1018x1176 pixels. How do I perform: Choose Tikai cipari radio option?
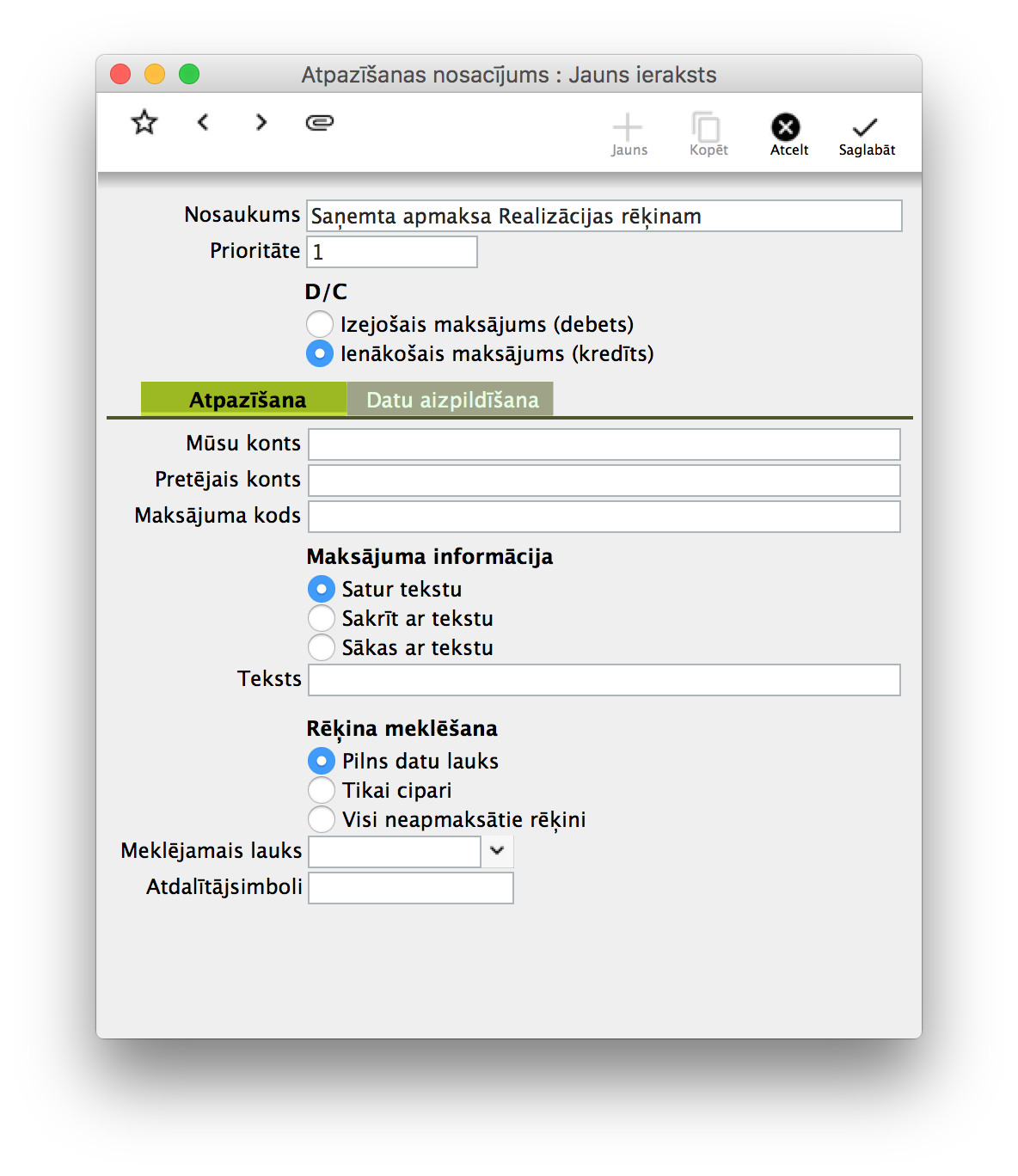322,790
